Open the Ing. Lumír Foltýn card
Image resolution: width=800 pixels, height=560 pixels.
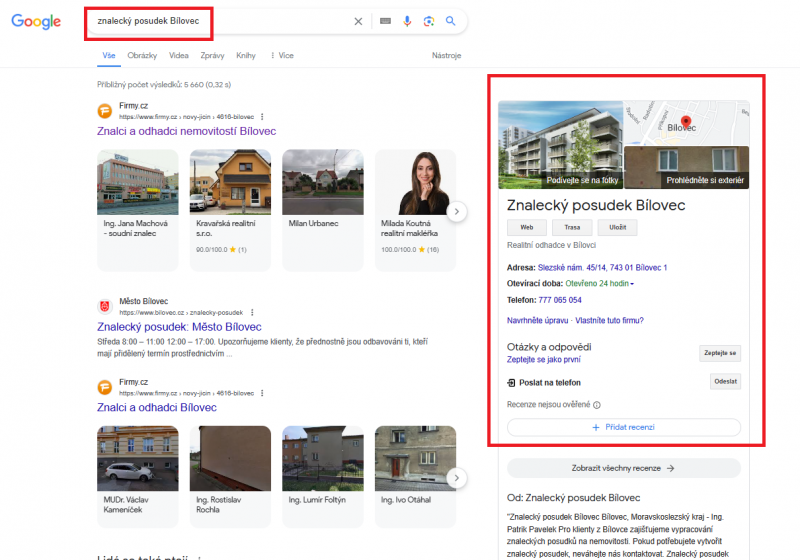point(322,477)
